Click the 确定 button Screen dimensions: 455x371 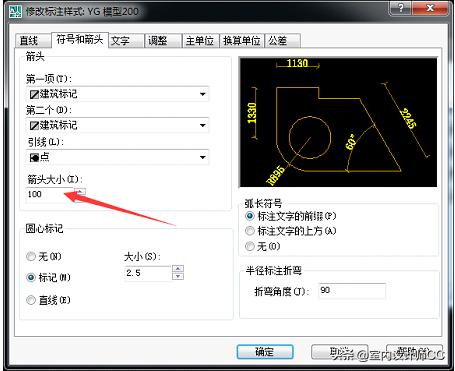(265, 352)
